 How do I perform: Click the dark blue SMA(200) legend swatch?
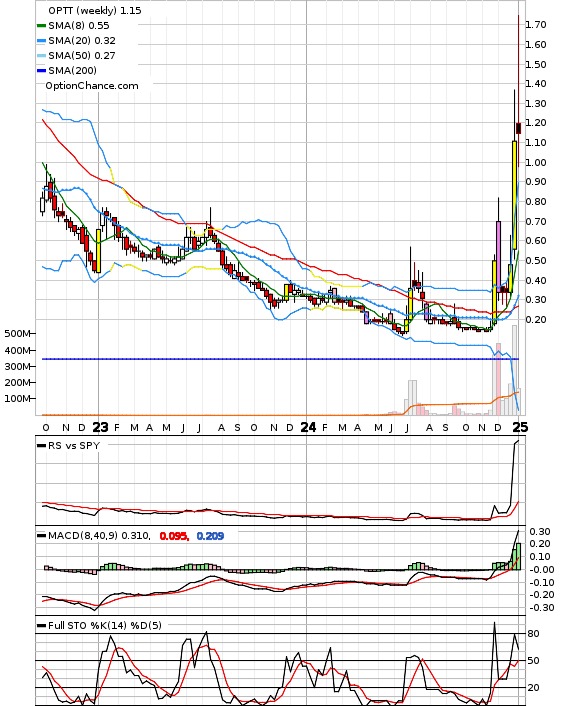pyautogui.click(x=41, y=71)
